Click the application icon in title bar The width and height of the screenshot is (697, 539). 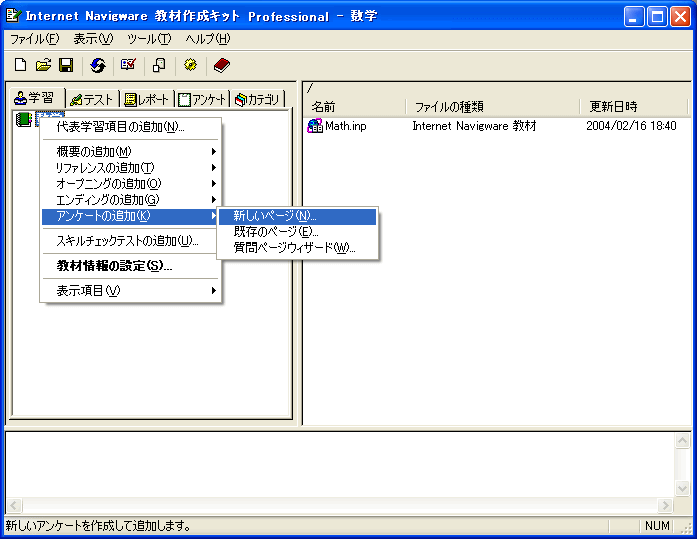[13, 16]
